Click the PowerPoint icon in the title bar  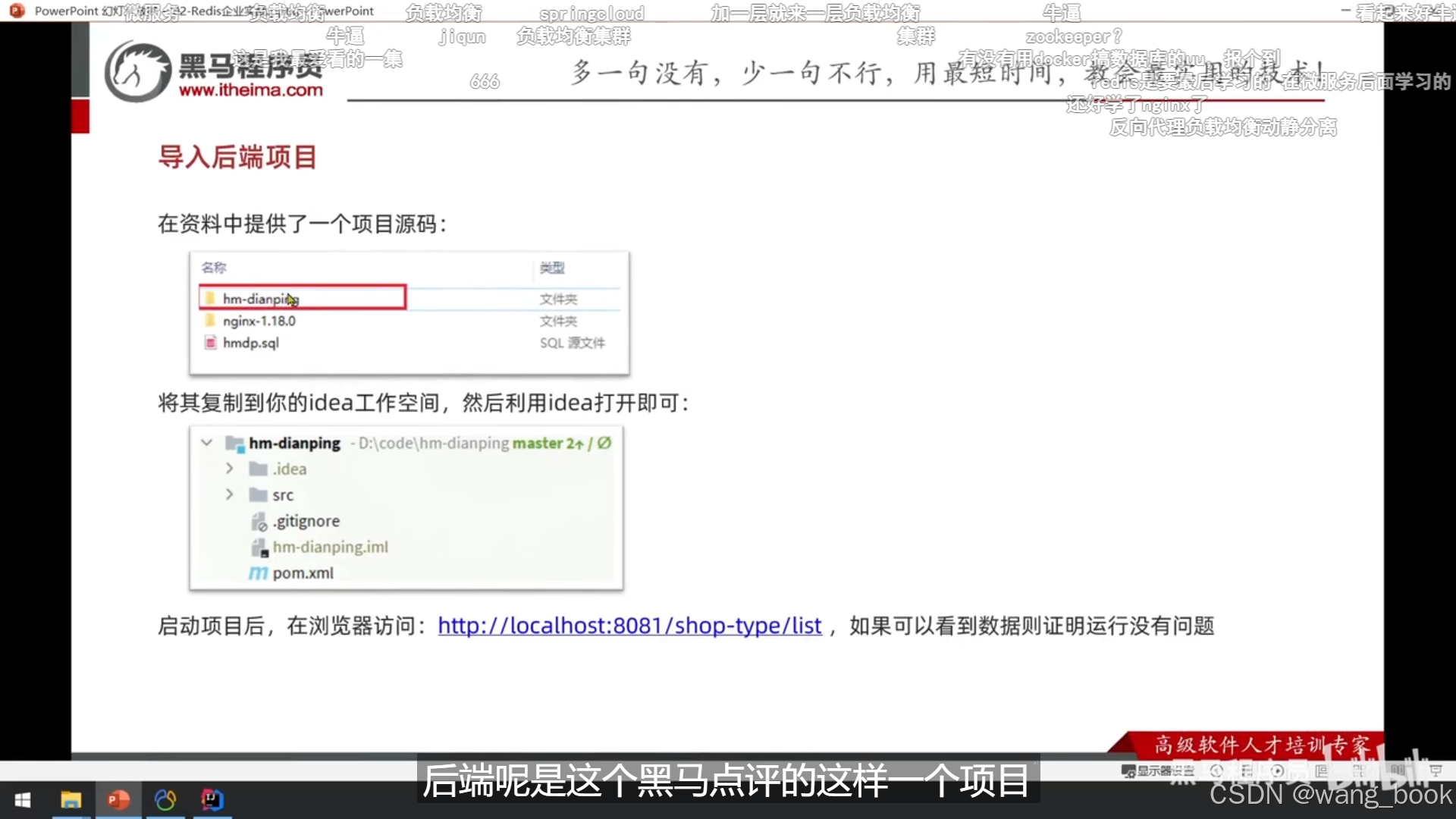(15, 11)
